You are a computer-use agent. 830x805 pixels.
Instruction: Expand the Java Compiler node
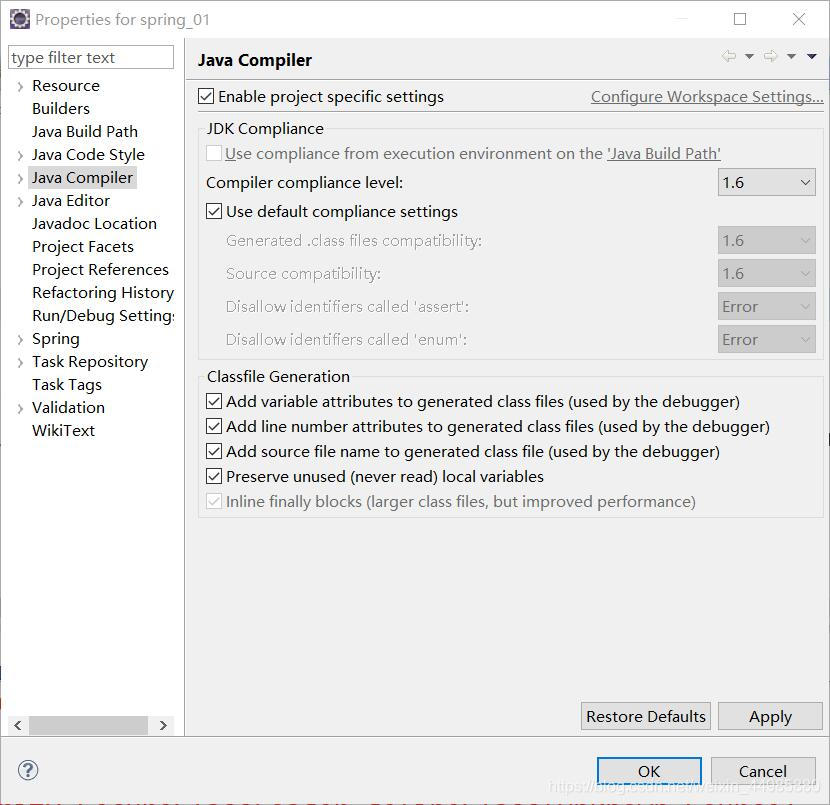click(x=20, y=178)
